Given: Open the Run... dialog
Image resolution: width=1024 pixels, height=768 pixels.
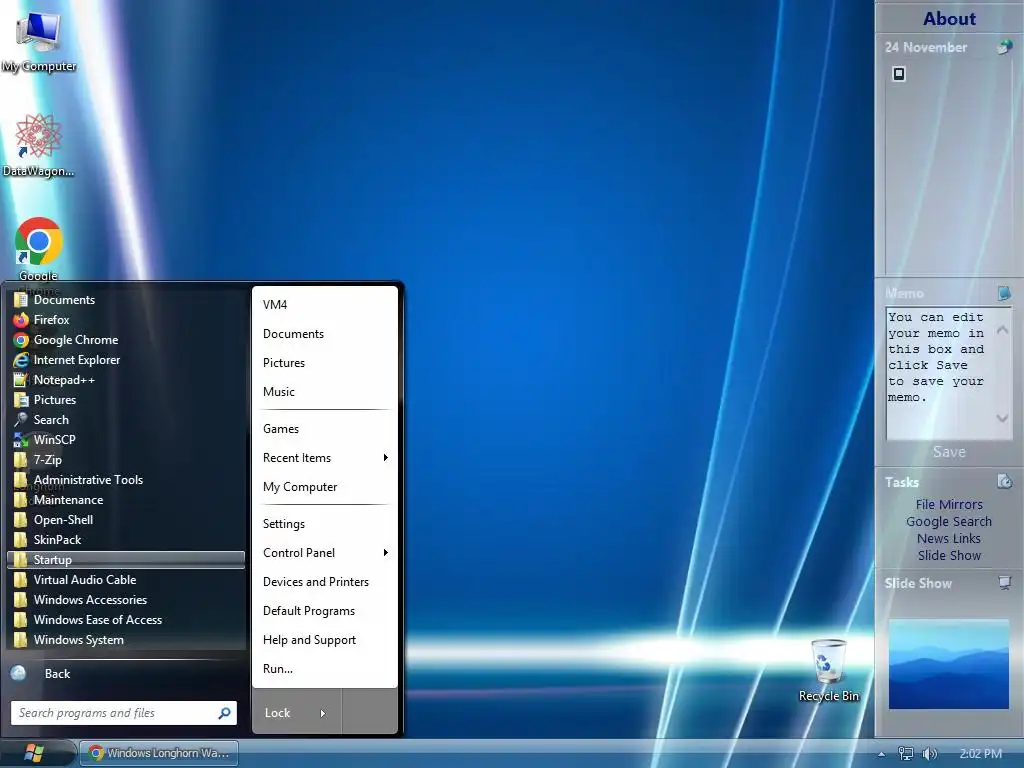Looking at the screenshot, I should [x=325, y=669].
